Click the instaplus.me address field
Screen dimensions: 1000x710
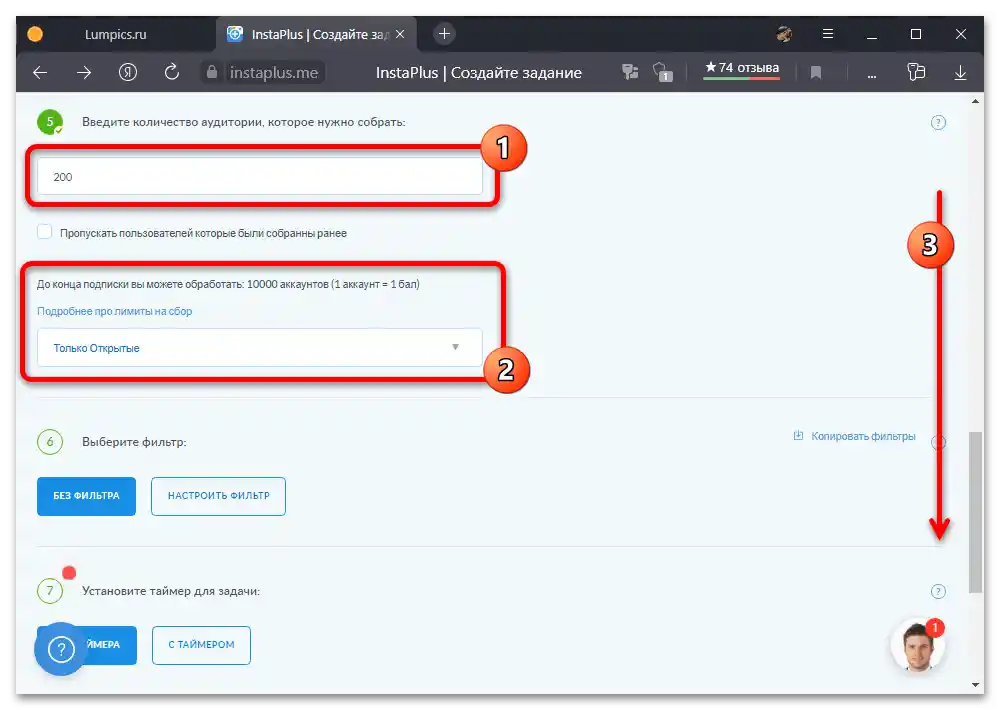274,73
